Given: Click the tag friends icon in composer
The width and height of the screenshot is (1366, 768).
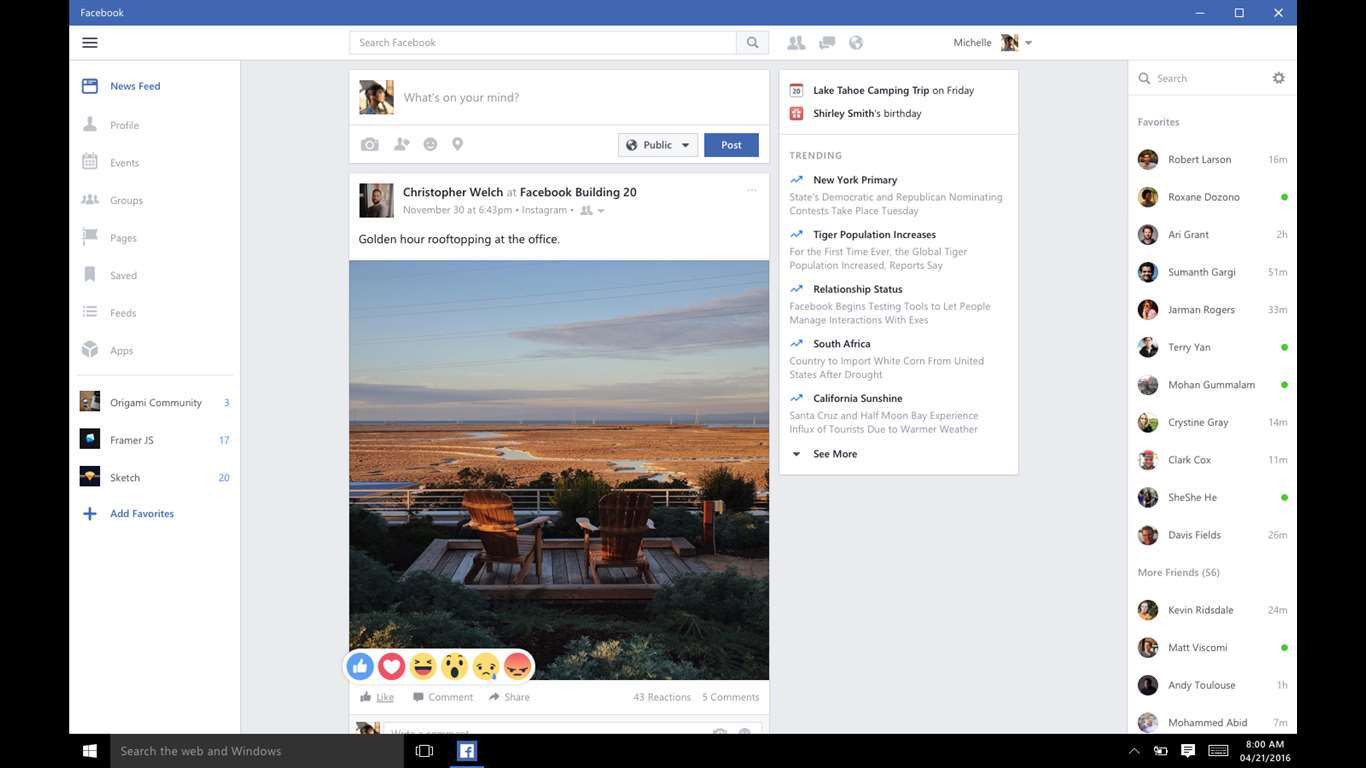Looking at the screenshot, I should click(x=401, y=145).
